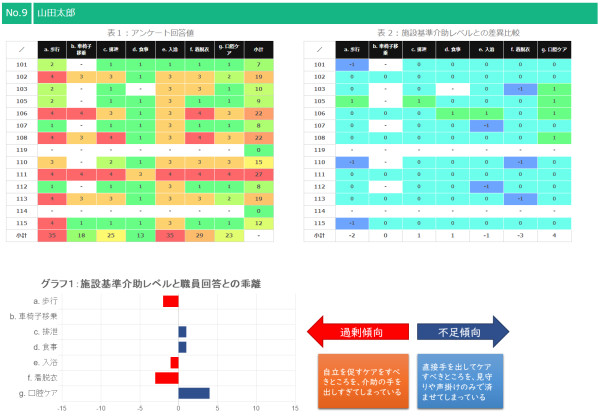This screenshot has height=418, width=600.
Task: Click row 111 total value 27
Action: click(x=259, y=172)
